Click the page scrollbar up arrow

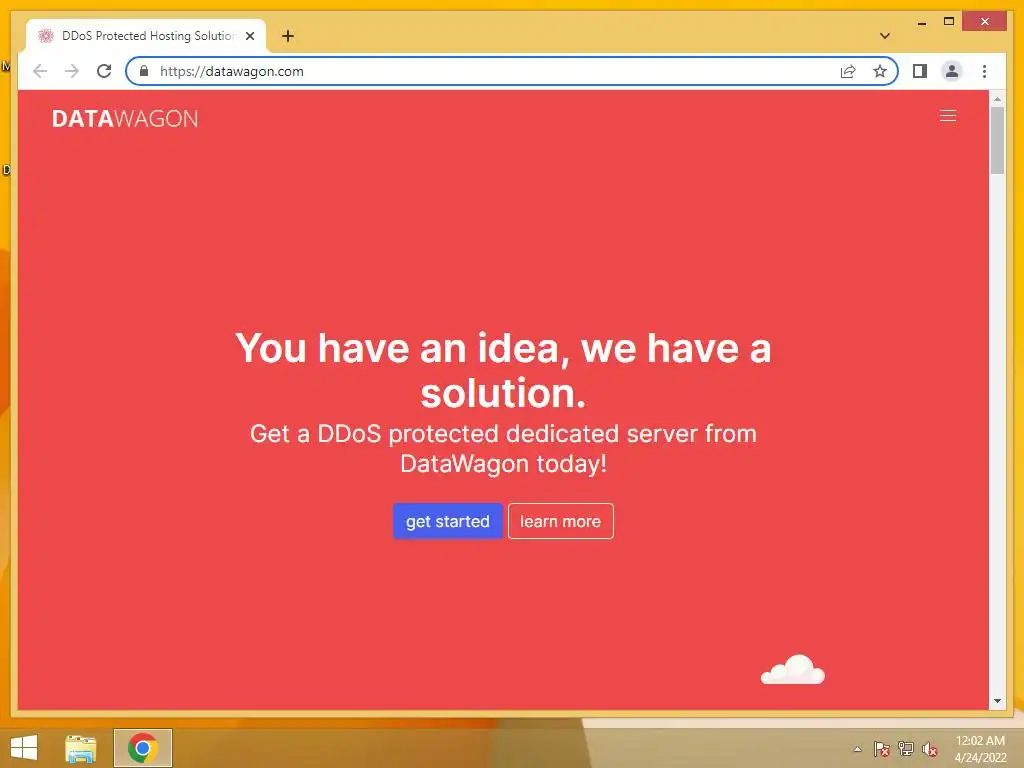tap(997, 99)
